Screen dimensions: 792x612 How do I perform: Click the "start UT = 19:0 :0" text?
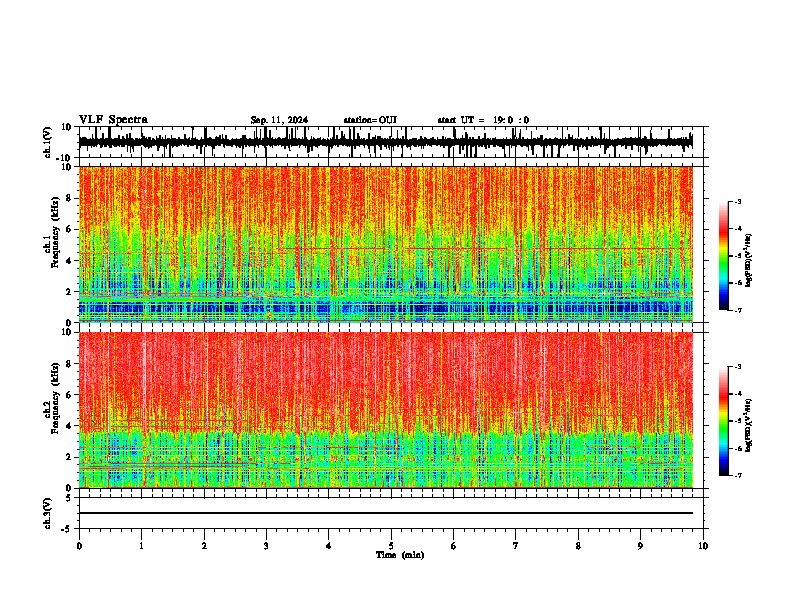(483, 120)
